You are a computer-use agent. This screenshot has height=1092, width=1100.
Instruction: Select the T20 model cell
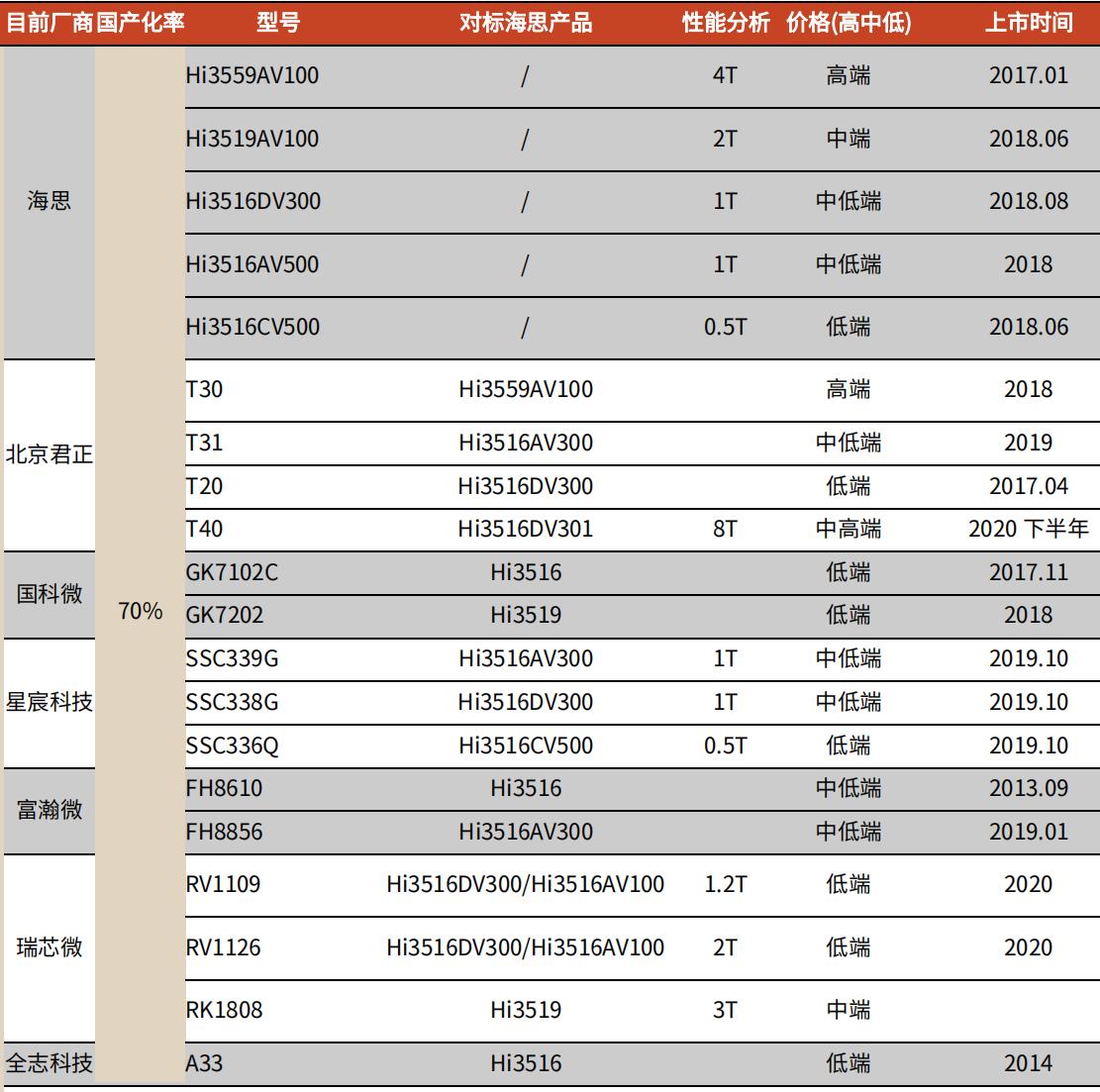click(x=204, y=486)
